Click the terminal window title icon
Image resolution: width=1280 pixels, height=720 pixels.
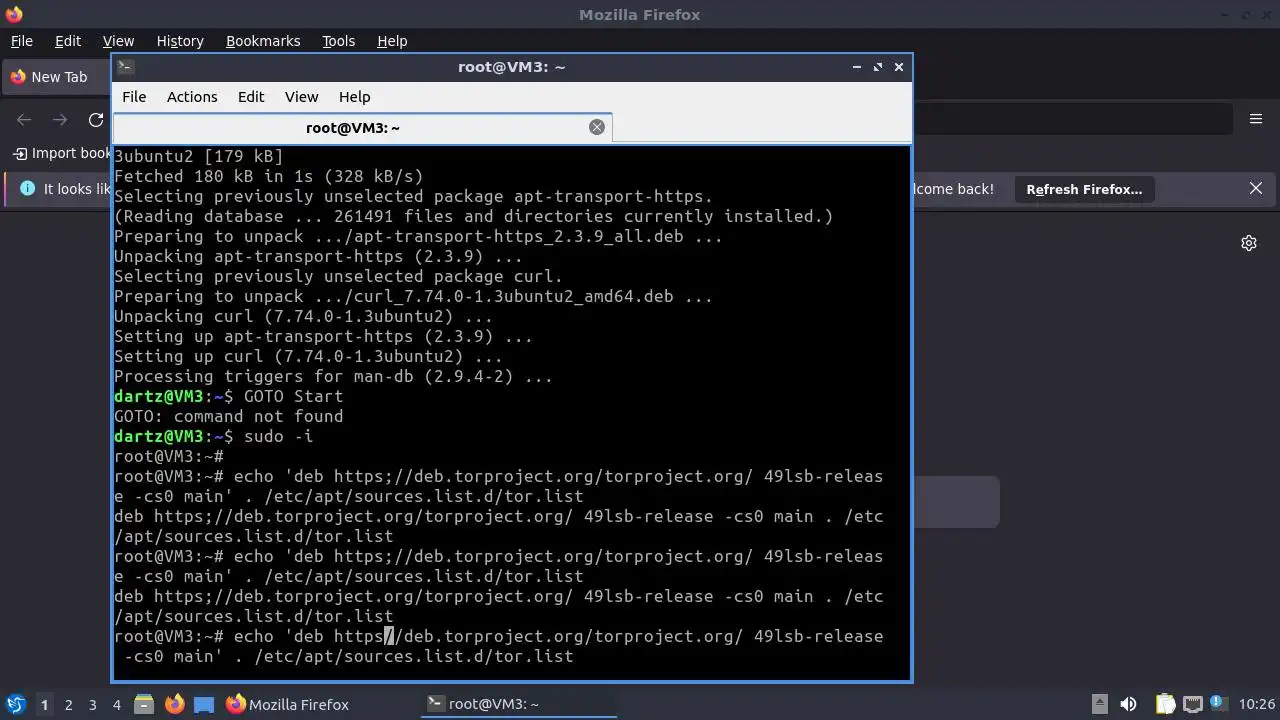[125, 67]
